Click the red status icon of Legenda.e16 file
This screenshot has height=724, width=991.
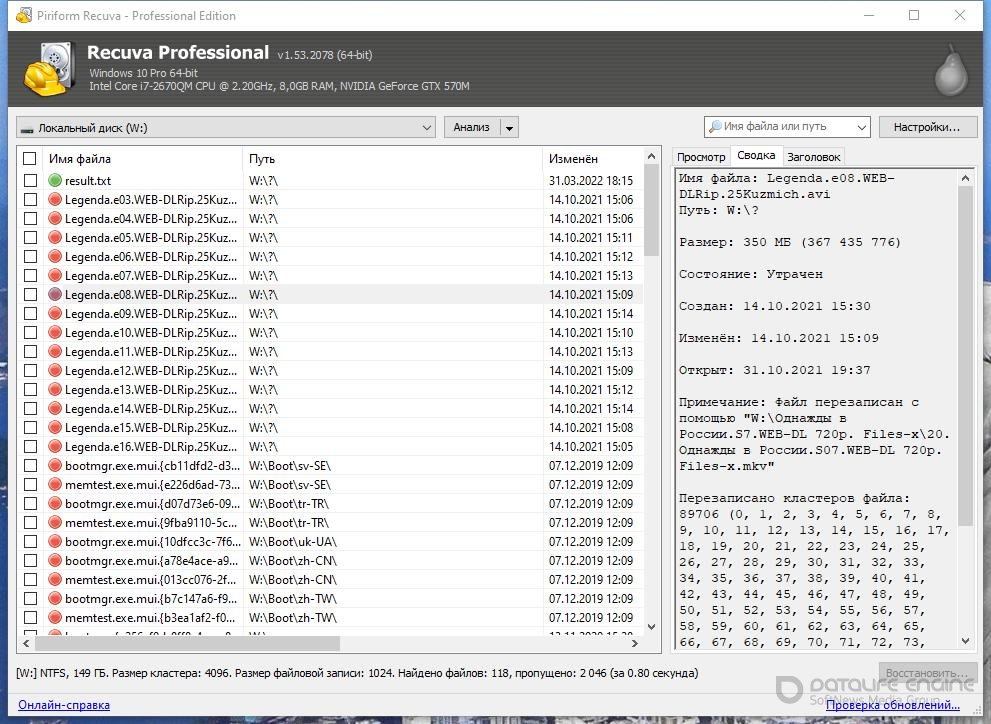click(x=55, y=447)
